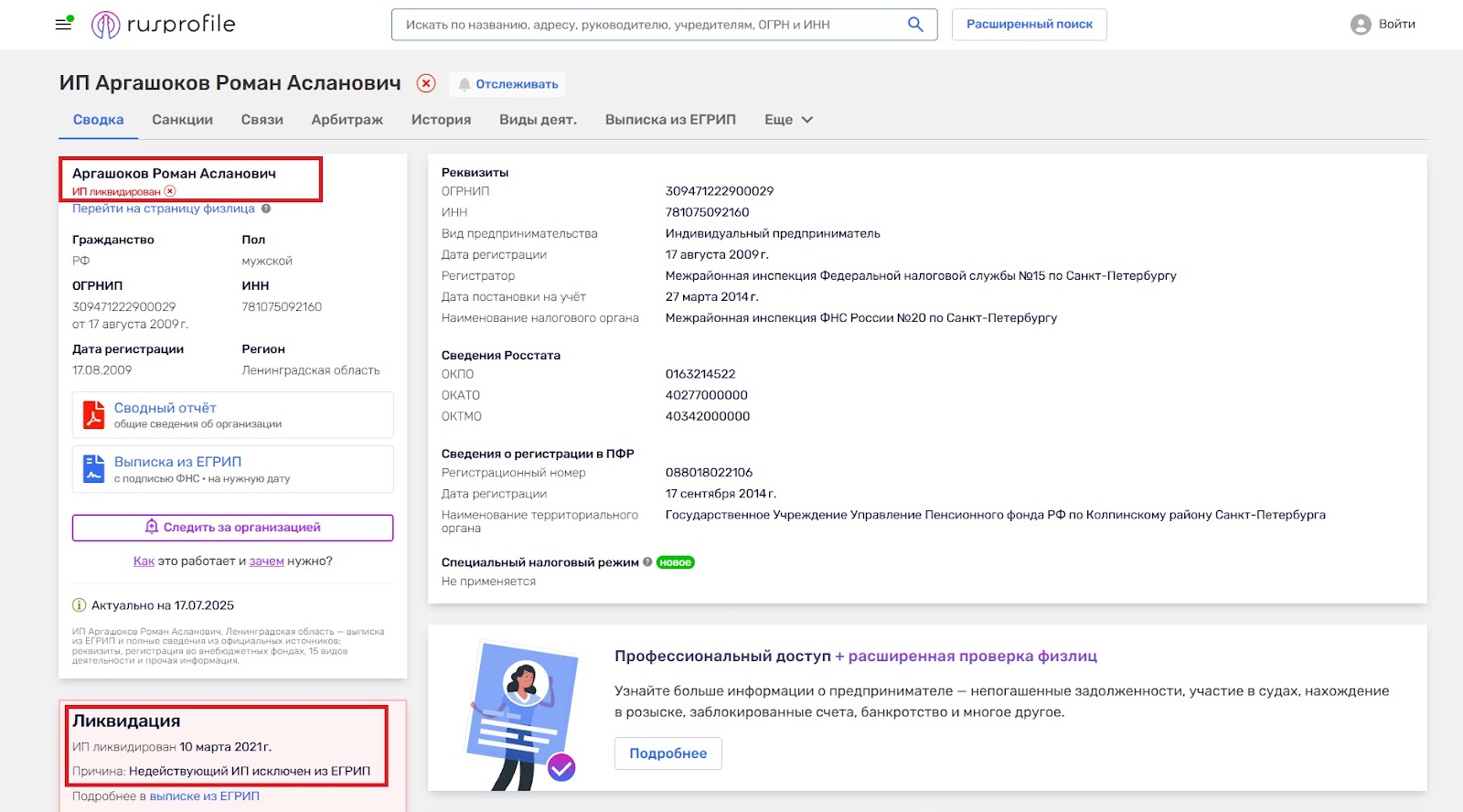
Task: Click ОКПО value 0163214522
Action: pos(700,374)
